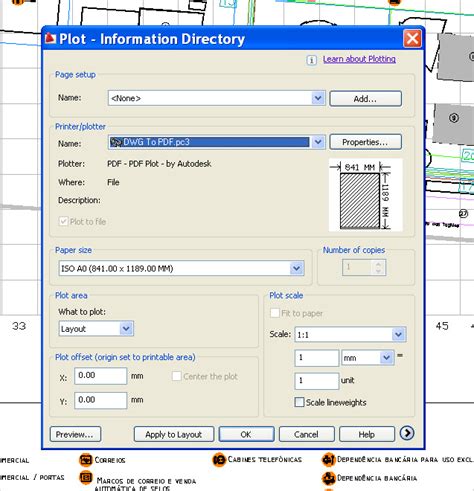Confirm the plot with OK

tap(246, 434)
